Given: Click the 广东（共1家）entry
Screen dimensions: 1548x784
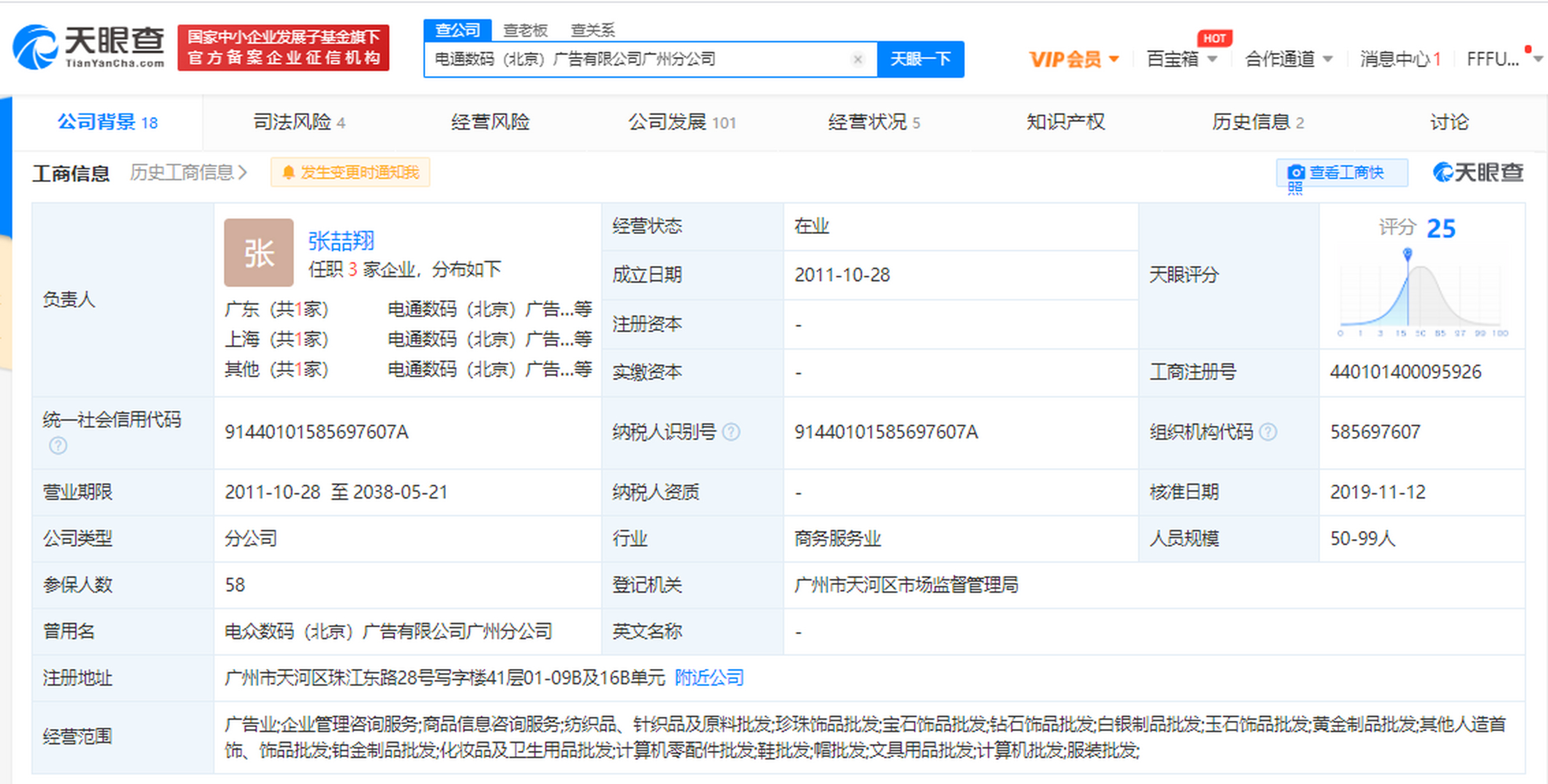Looking at the screenshot, I should pos(276,309).
